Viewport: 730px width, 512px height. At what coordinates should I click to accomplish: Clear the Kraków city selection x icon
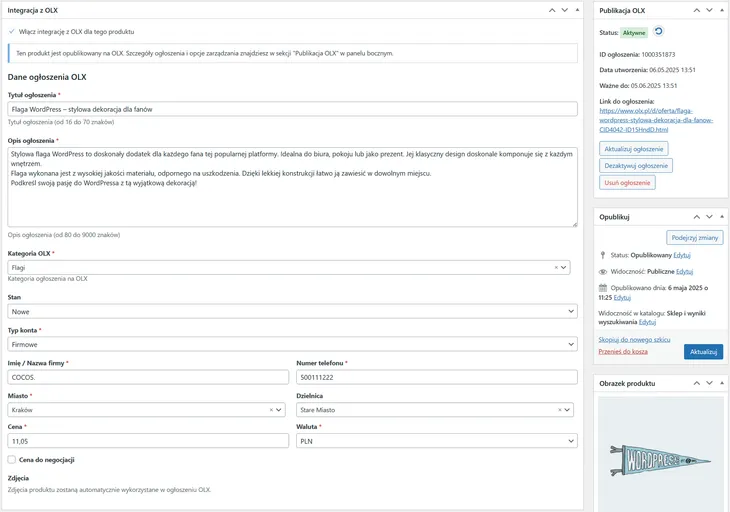pyautogui.click(x=271, y=410)
